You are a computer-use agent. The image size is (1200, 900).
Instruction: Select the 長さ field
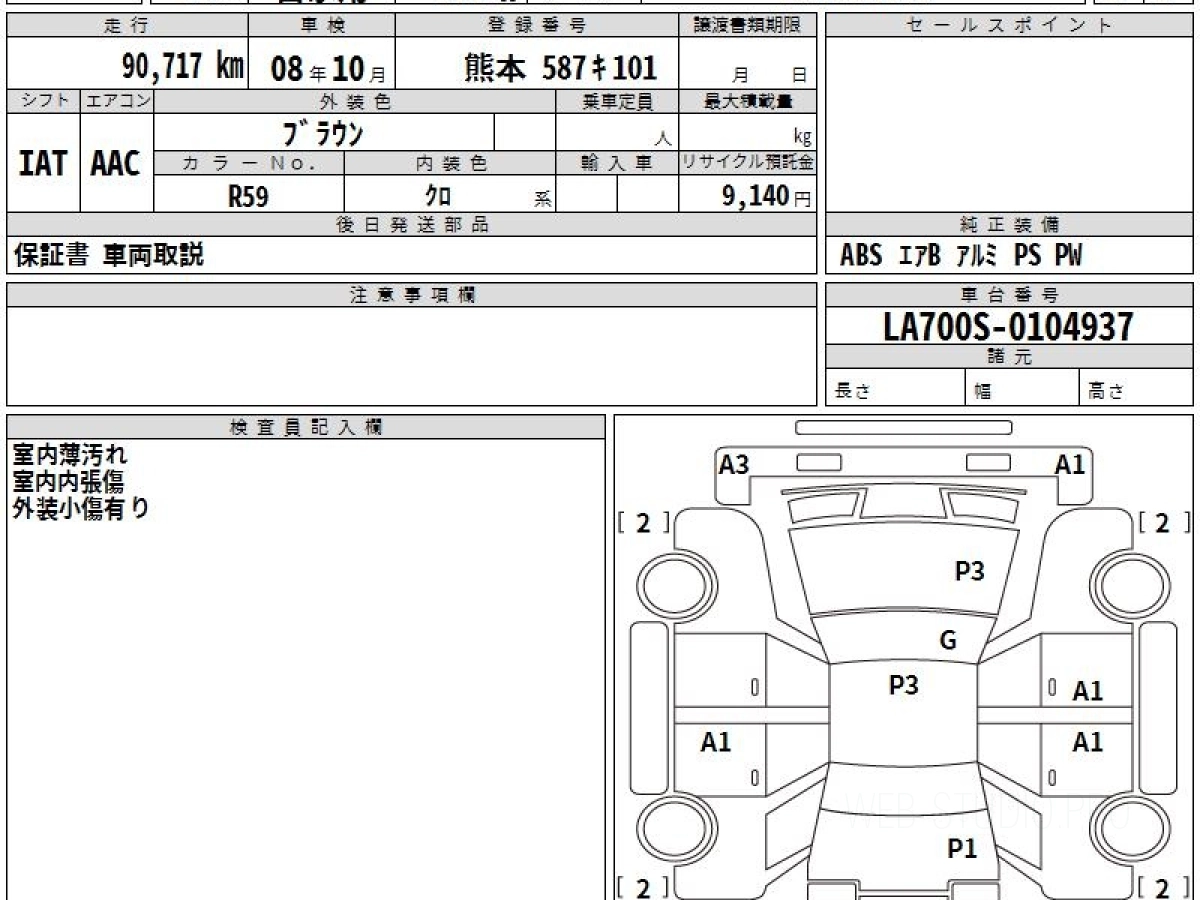point(896,388)
